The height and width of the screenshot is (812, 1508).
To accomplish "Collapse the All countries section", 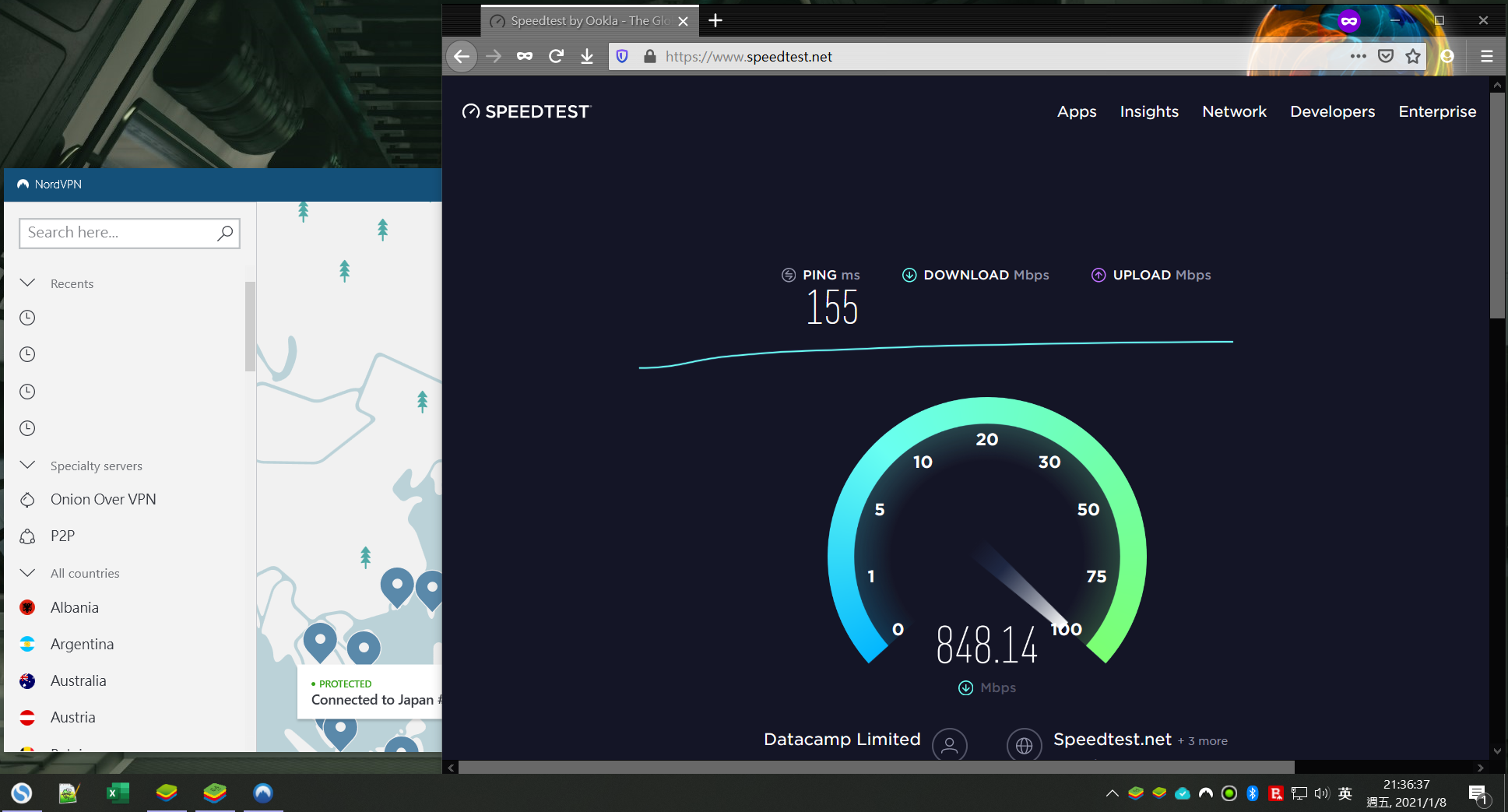I will point(27,572).
